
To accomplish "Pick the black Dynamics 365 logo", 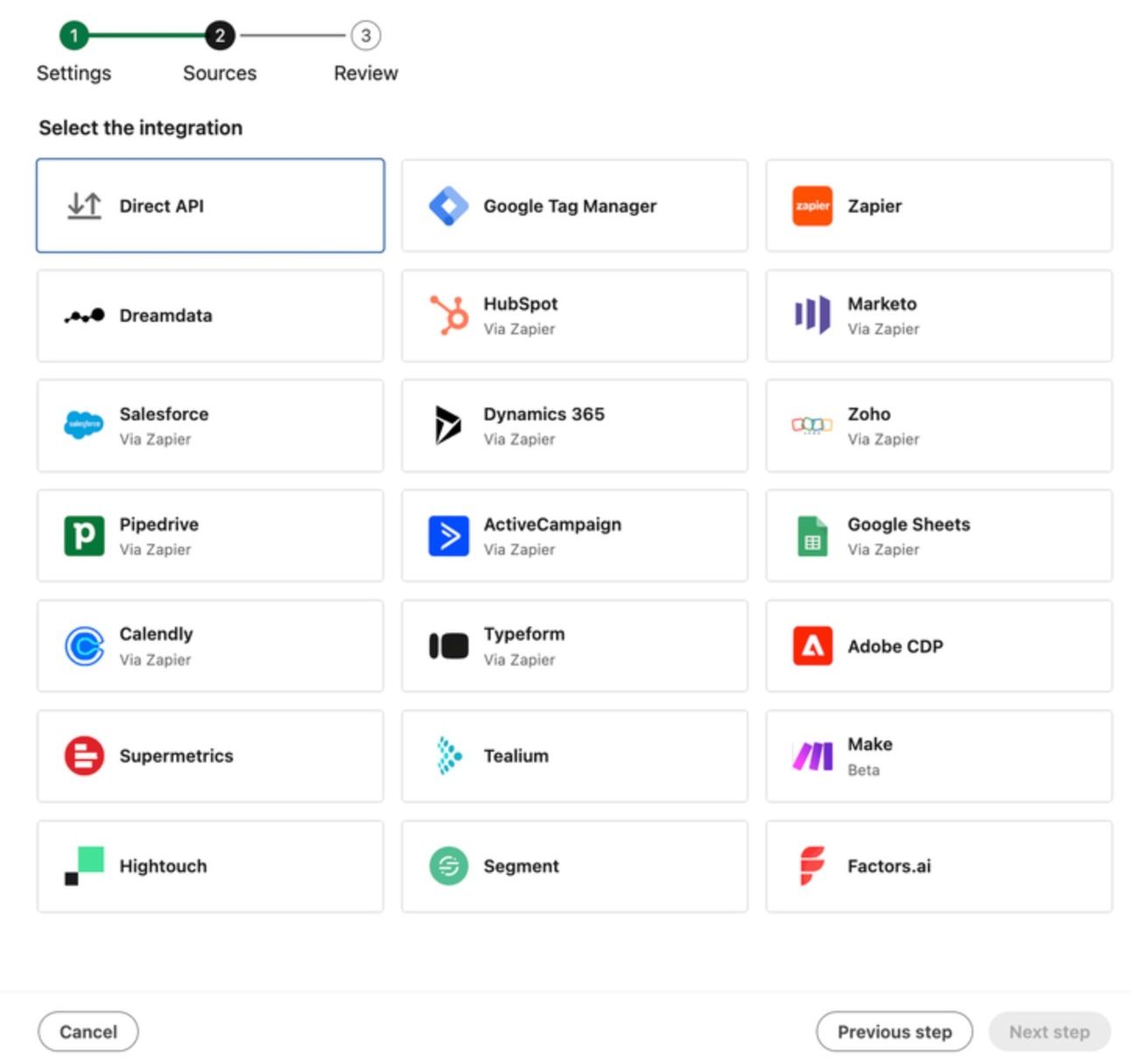I will tap(448, 425).
